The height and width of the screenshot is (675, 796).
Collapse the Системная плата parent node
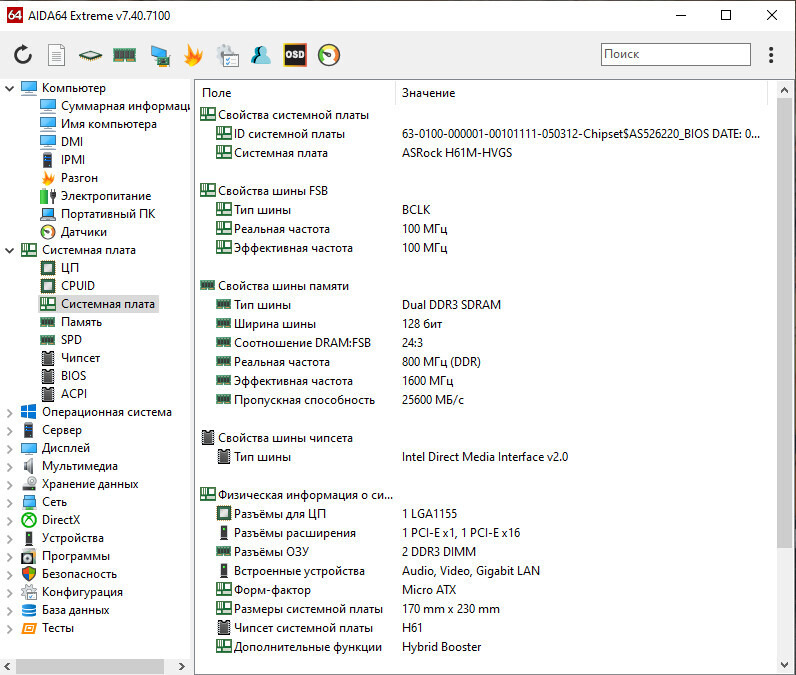click(x=10, y=250)
